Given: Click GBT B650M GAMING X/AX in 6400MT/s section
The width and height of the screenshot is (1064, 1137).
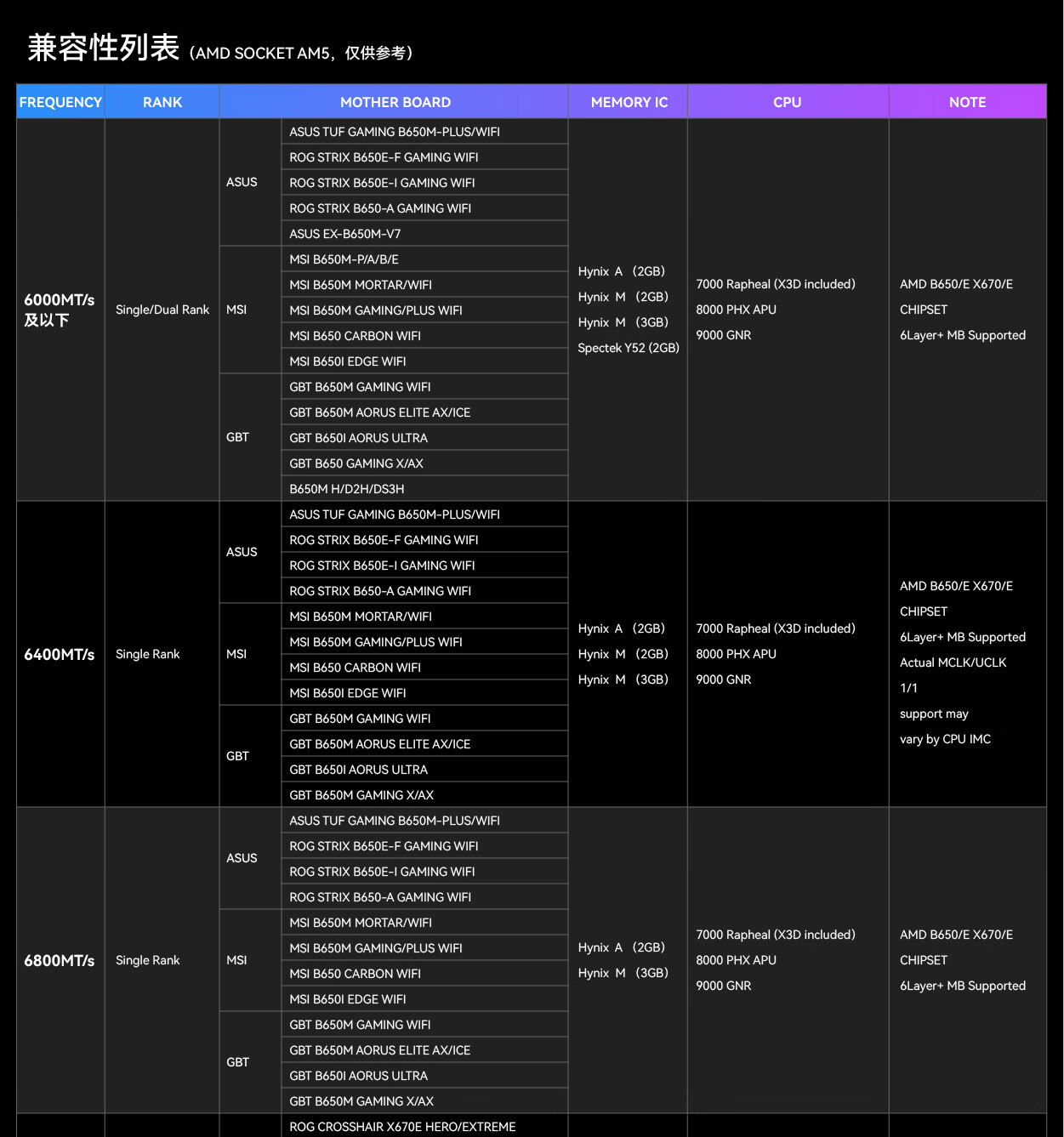Looking at the screenshot, I should (x=424, y=794).
